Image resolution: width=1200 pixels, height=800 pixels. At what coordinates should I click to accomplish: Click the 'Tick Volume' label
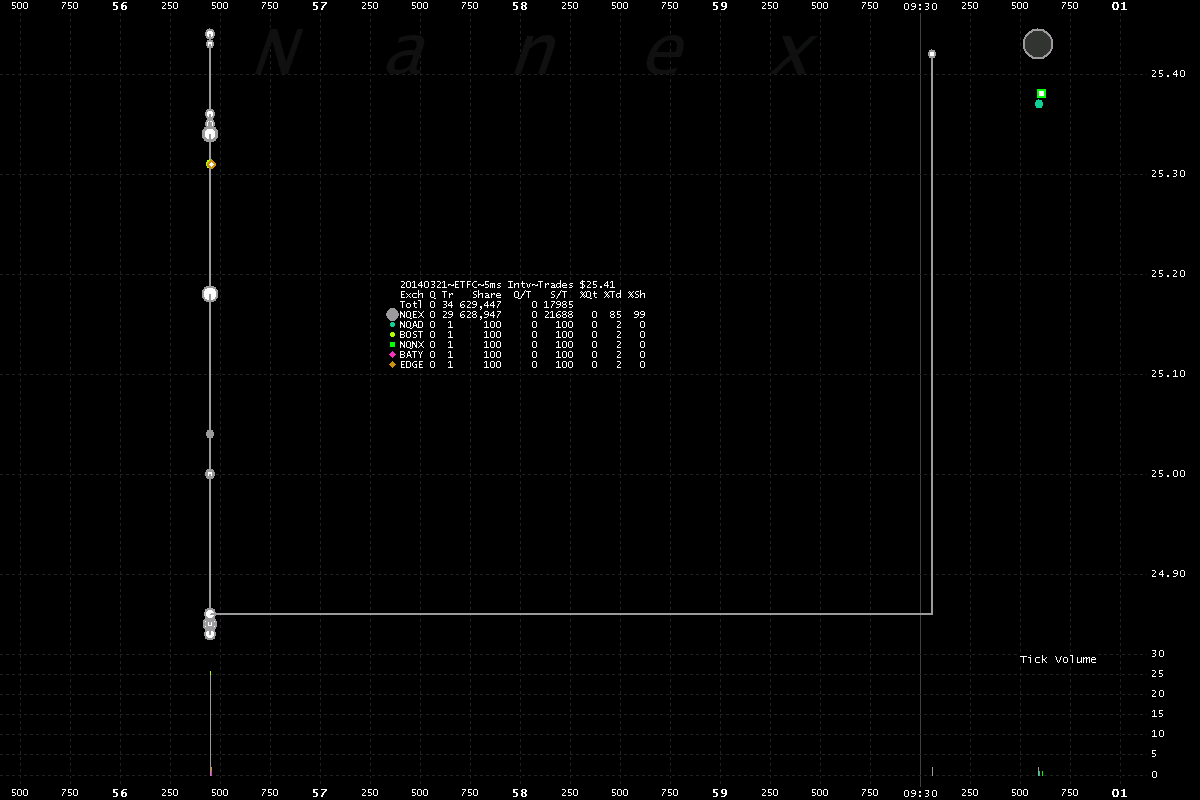click(1058, 660)
